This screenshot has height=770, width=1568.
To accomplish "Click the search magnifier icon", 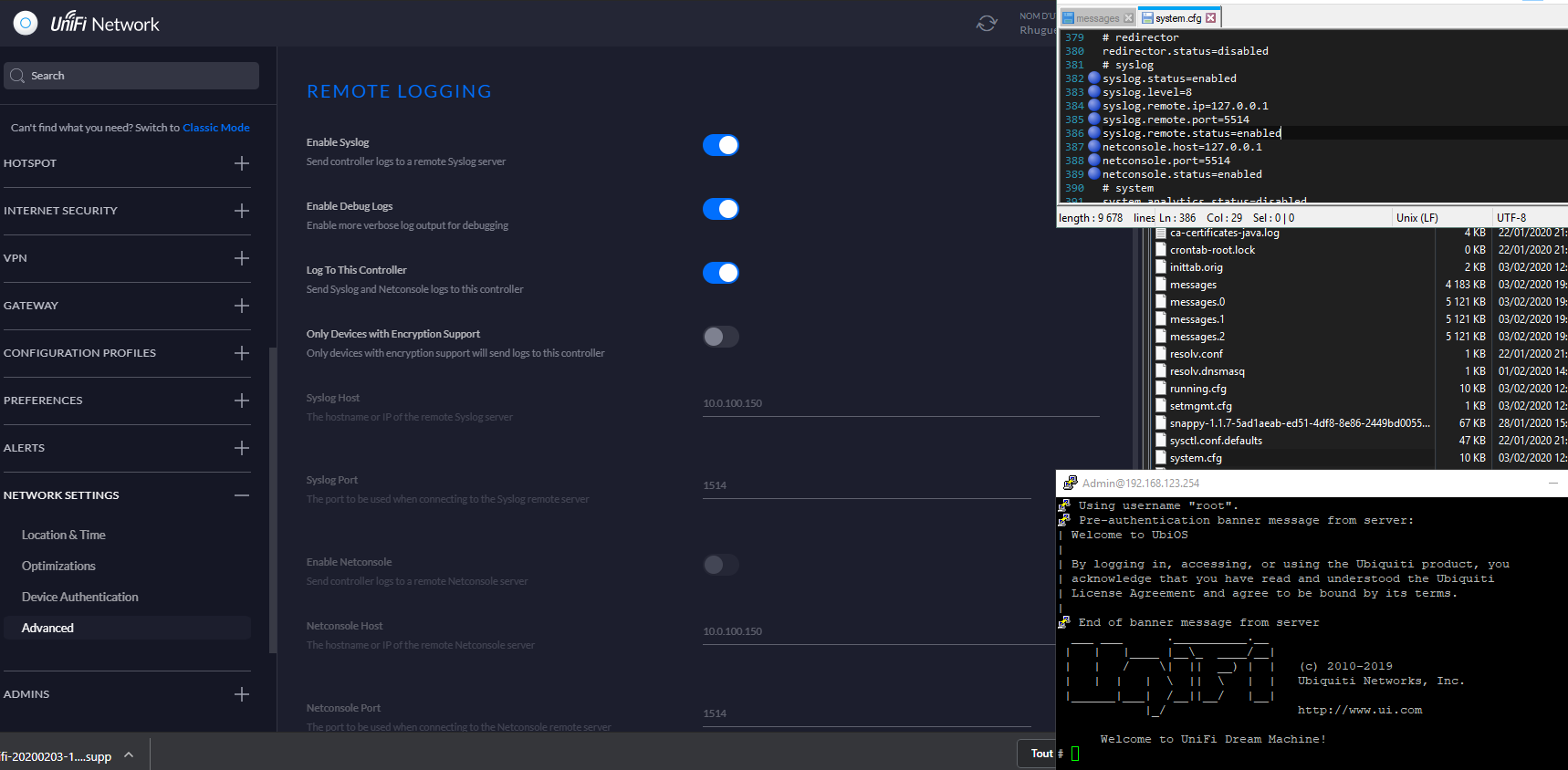I will (x=17, y=76).
